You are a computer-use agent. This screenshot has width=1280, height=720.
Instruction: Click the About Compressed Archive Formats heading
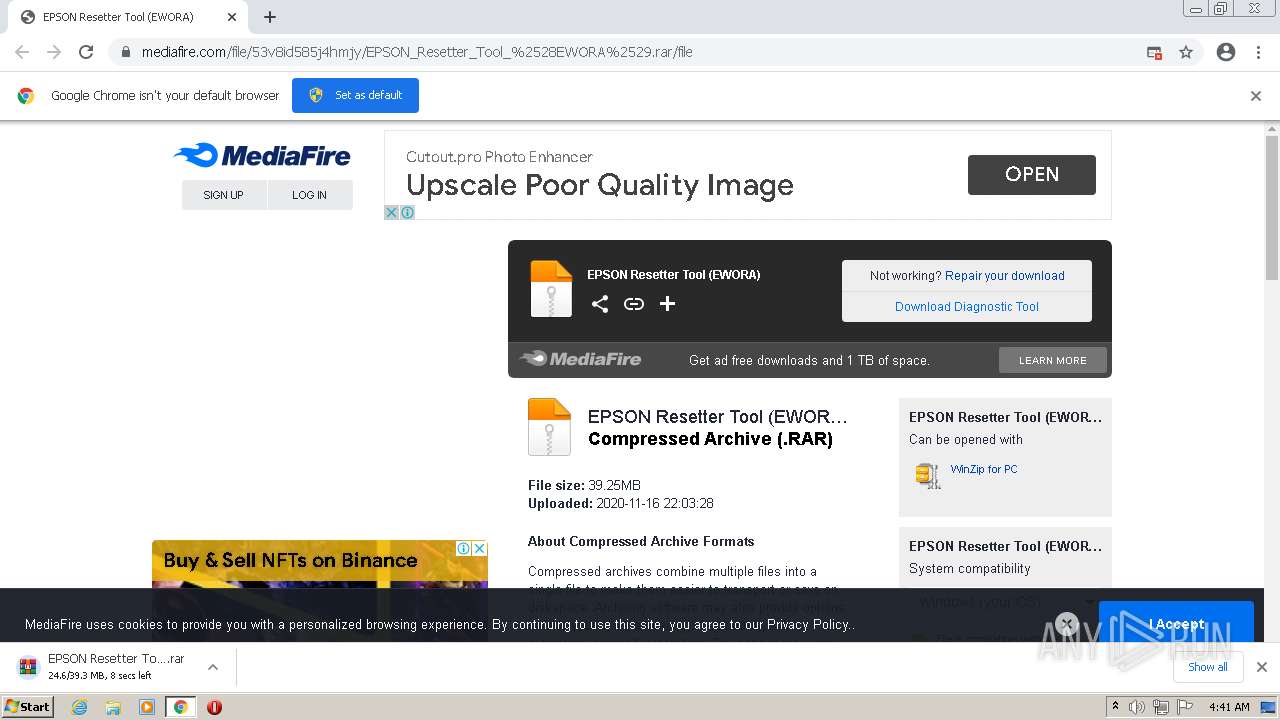[x=641, y=541]
